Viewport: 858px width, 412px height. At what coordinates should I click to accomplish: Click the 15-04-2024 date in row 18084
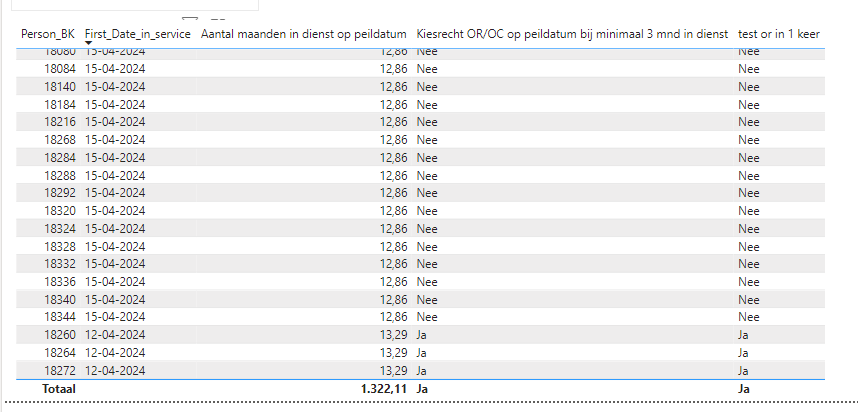point(115,69)
